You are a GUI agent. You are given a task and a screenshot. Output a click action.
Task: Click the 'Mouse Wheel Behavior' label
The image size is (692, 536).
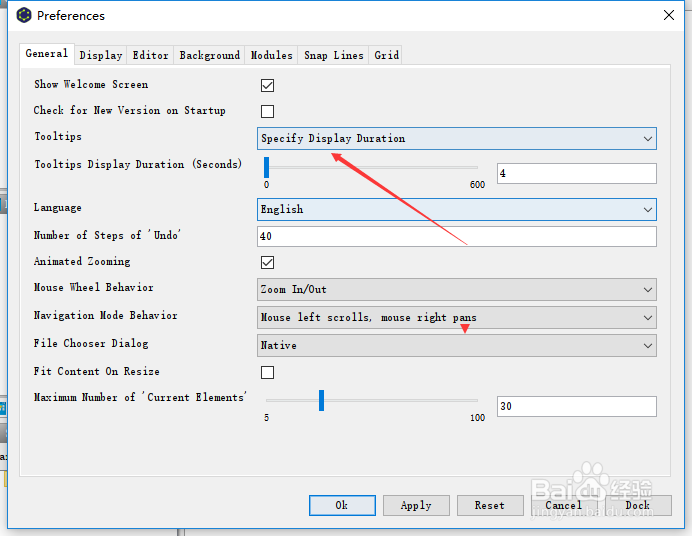tap(94, 288)
